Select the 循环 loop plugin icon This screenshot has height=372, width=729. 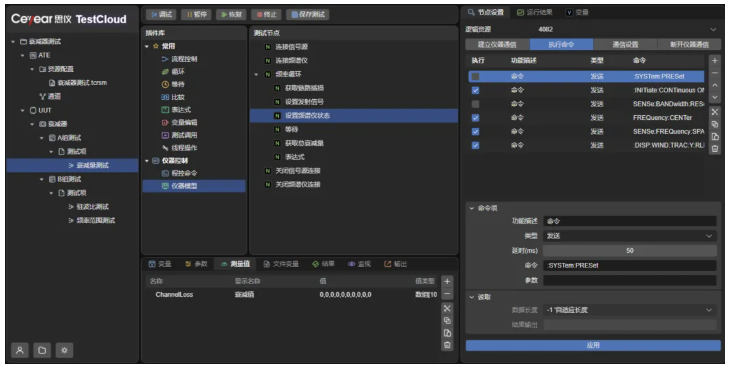tap(165, 72)
